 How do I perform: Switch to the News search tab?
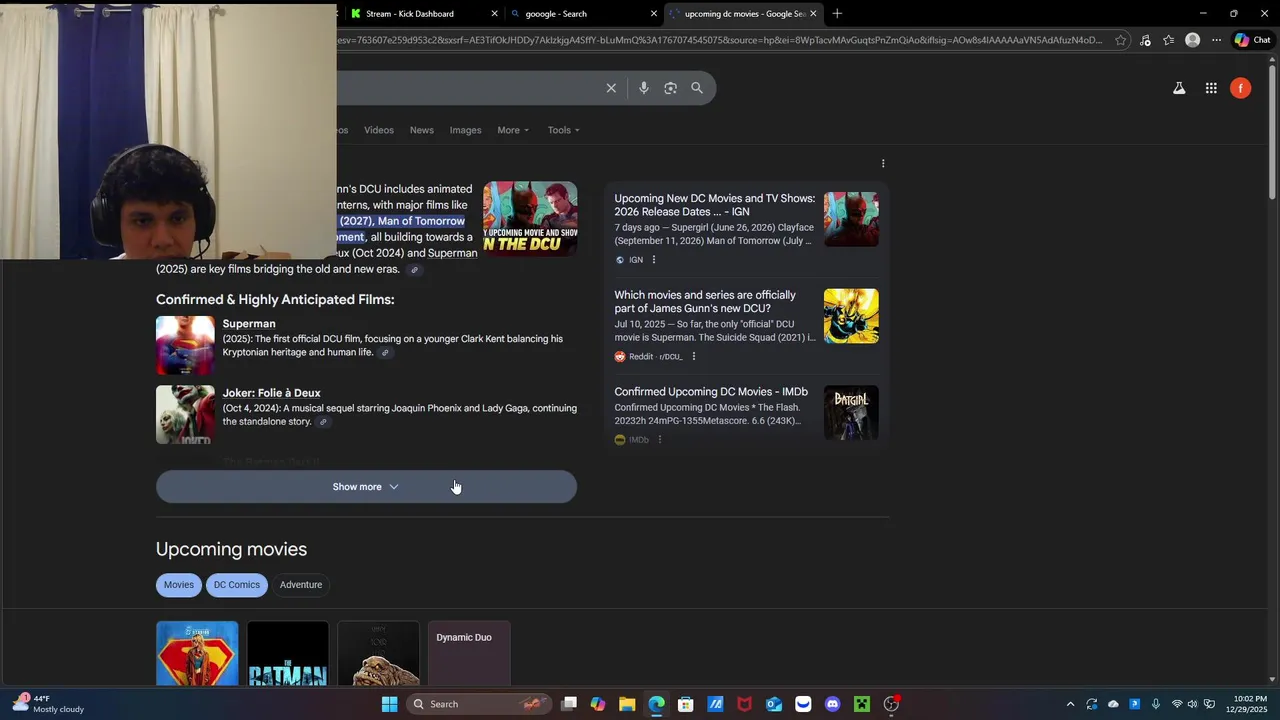click(422, 130)
